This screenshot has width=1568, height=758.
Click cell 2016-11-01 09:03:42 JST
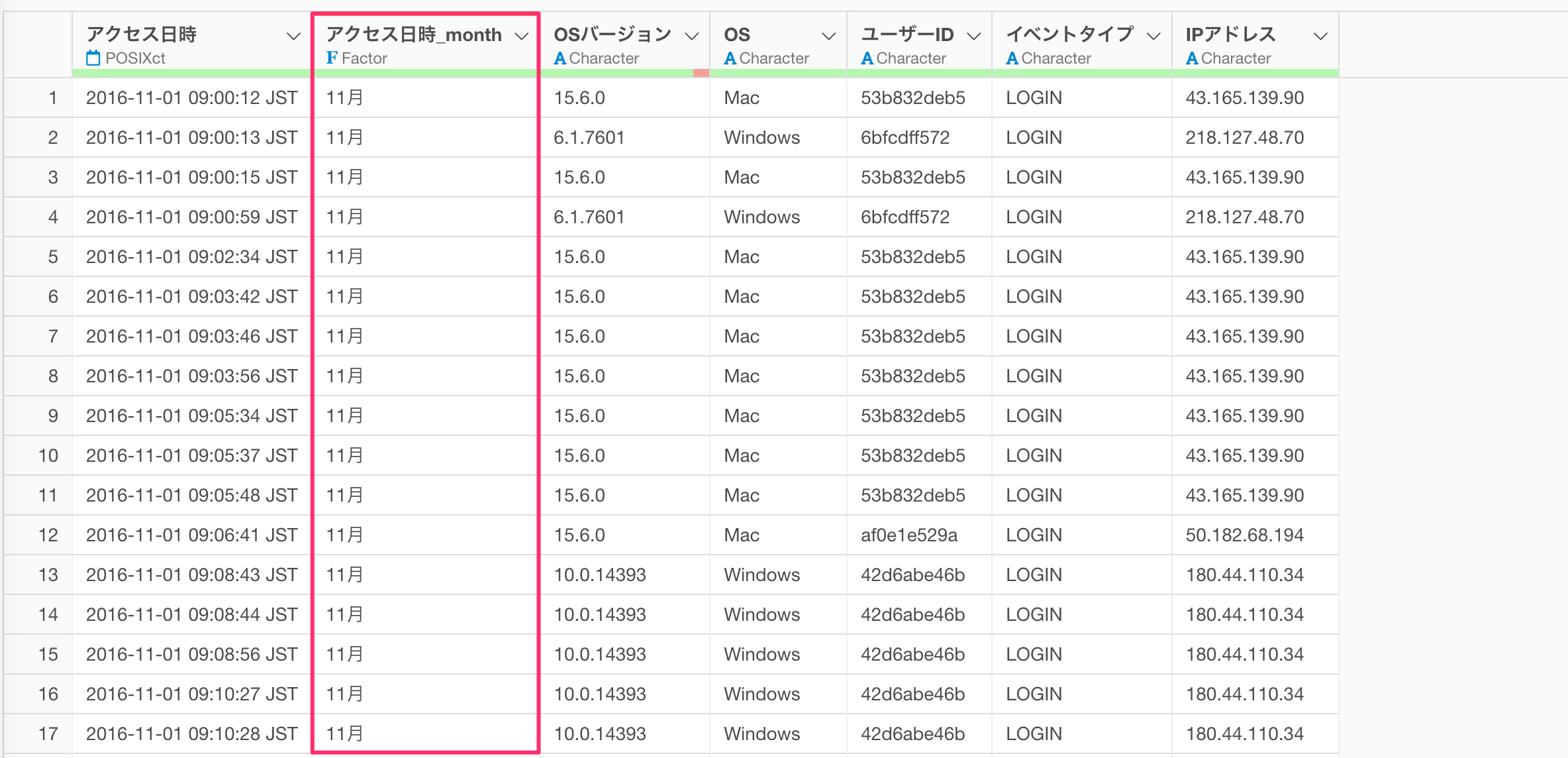click(x=191, y=297)
